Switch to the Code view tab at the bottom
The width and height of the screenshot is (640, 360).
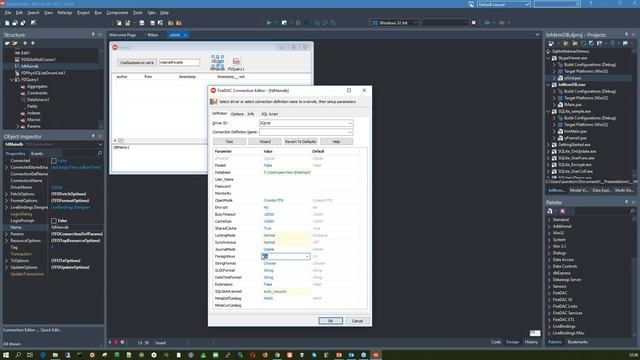pos(496,342)
